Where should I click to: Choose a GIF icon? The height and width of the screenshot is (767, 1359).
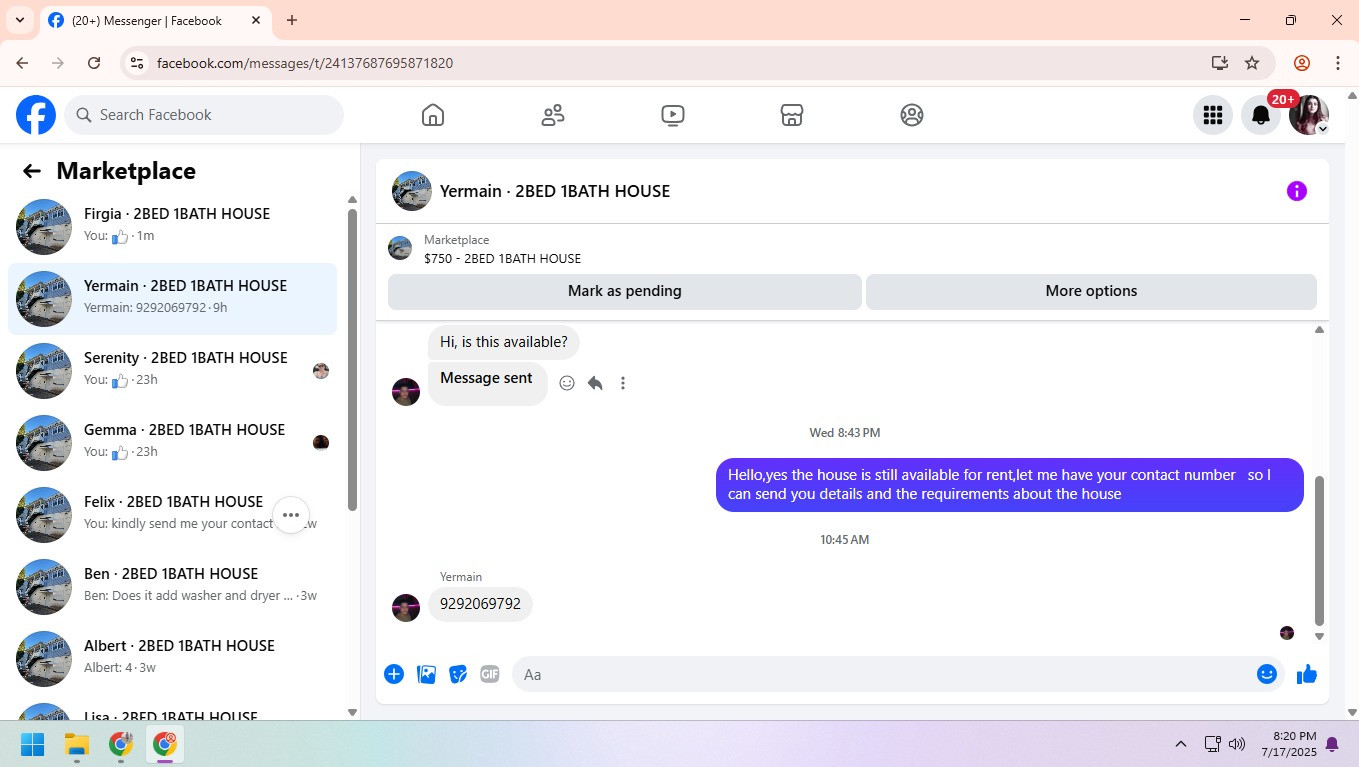click(490, 674)
